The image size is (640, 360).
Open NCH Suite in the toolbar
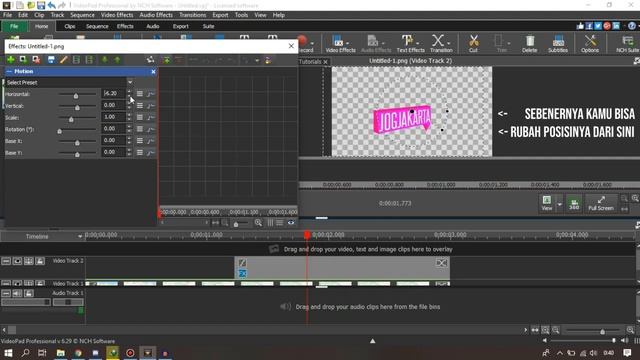tap(627, 44)
